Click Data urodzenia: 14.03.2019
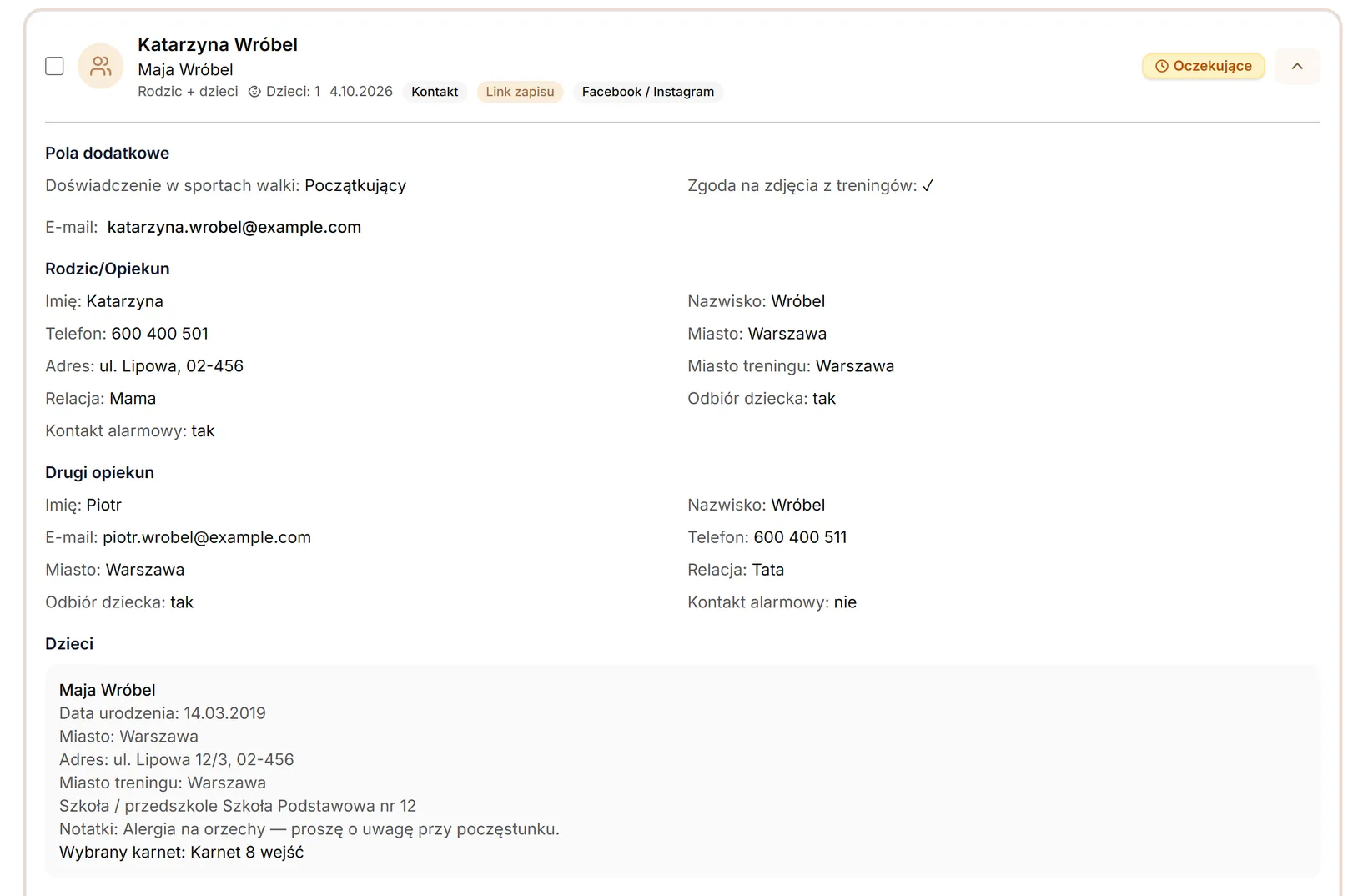 tap(163, 713)
